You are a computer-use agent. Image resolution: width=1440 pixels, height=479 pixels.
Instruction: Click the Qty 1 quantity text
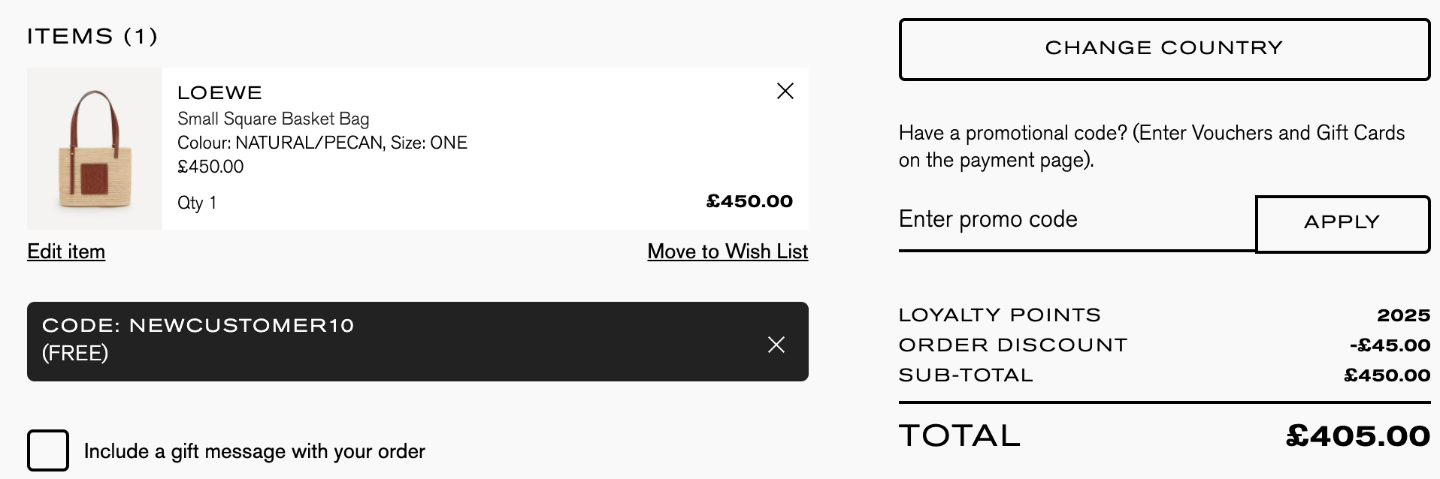tap(197, 203)
